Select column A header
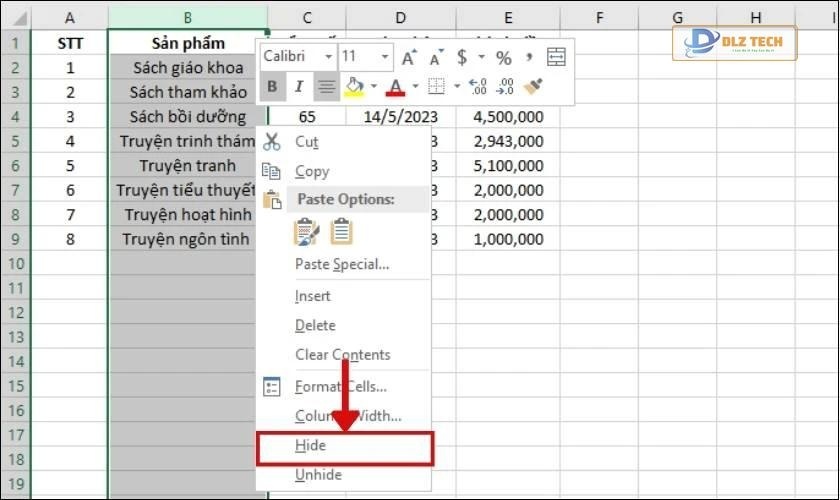 (x=70, y=18)
